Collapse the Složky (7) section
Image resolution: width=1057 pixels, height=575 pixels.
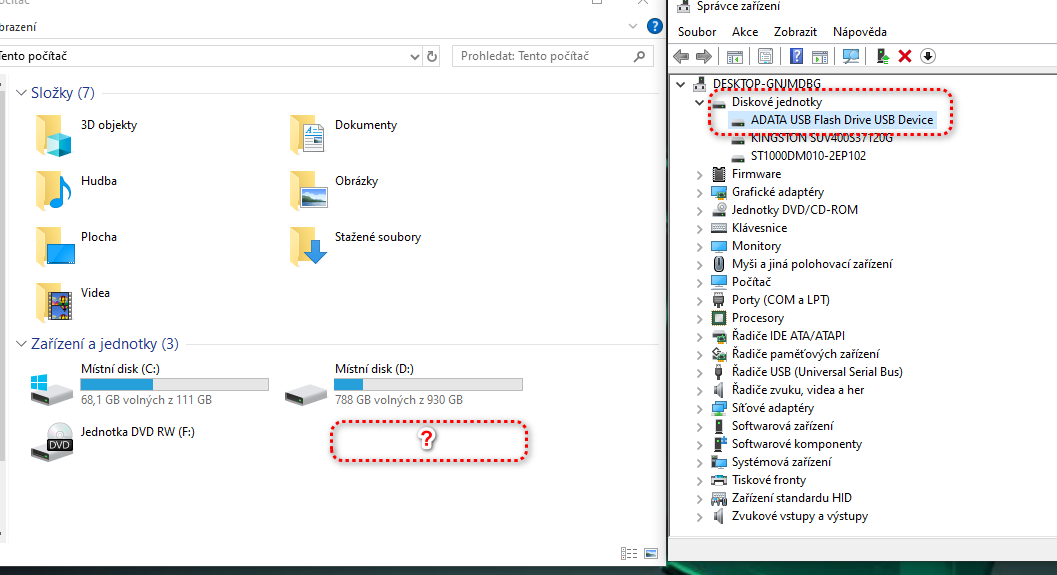tap(22, 93)
